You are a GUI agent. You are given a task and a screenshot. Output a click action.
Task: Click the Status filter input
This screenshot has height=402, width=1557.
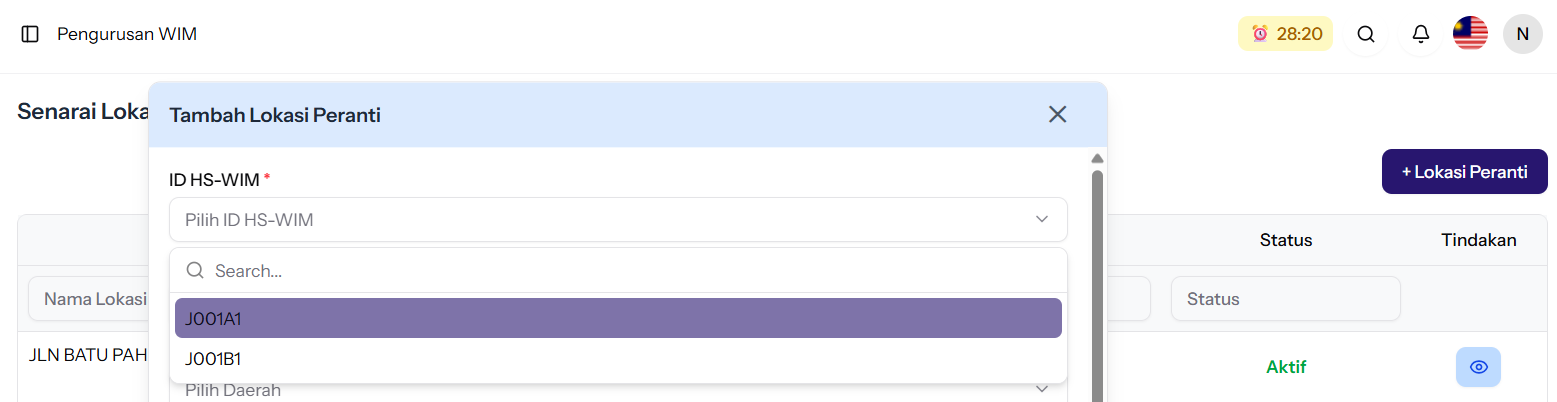[1285, 299]
